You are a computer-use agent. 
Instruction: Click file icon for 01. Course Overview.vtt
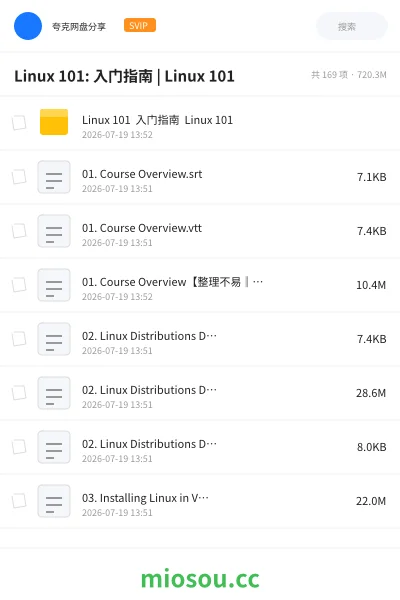click(x=54, y=231)
